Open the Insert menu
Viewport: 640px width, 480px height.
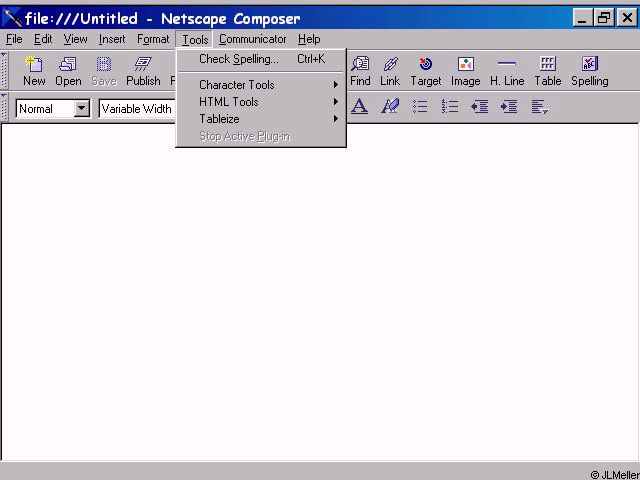point(112,40)
